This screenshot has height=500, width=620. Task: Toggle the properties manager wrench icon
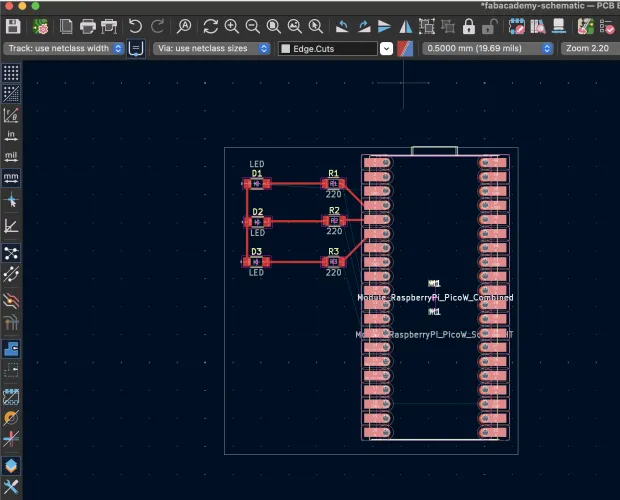[11, 487]
